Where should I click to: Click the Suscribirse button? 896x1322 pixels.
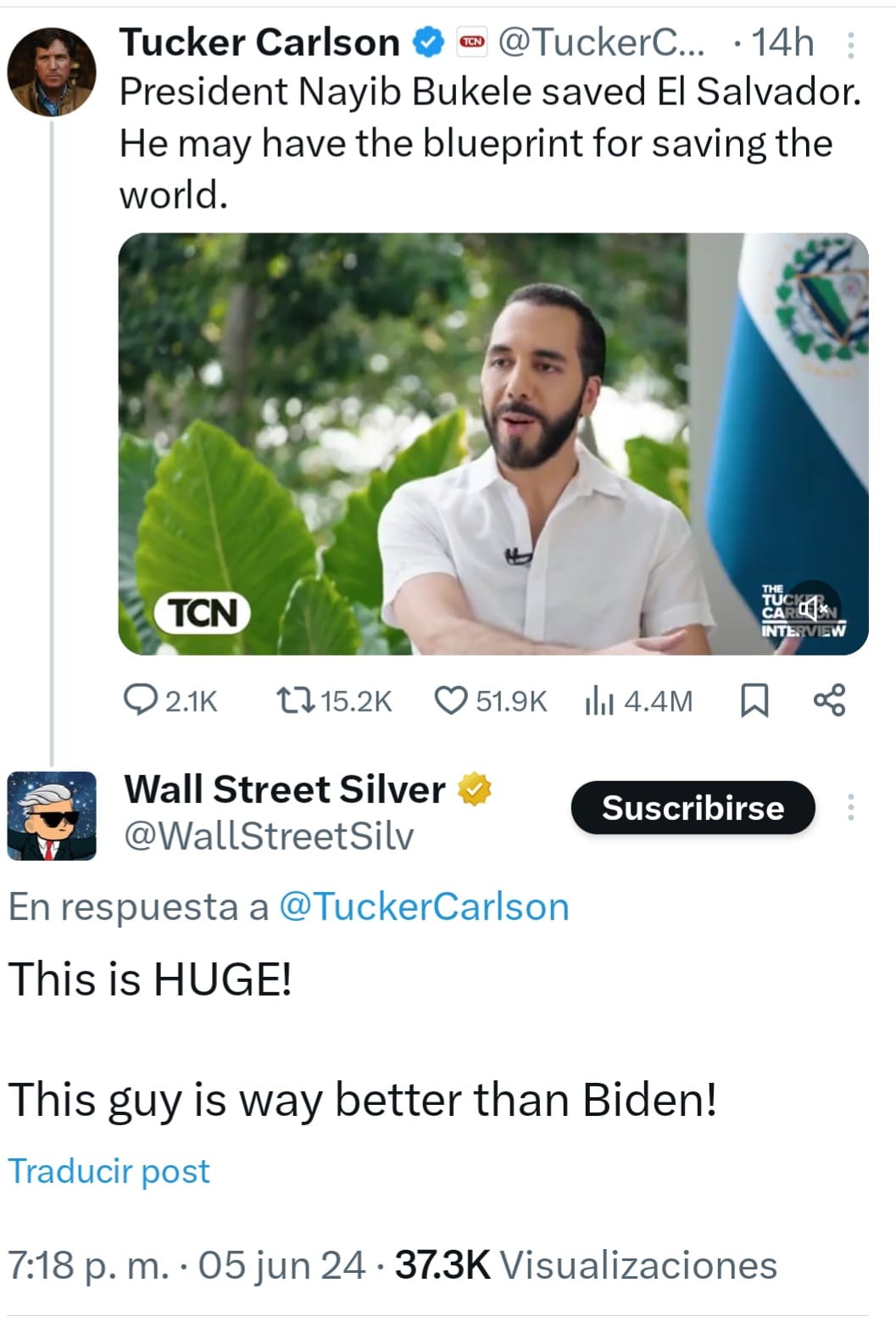pyautogui.click(x=693, y=807)
